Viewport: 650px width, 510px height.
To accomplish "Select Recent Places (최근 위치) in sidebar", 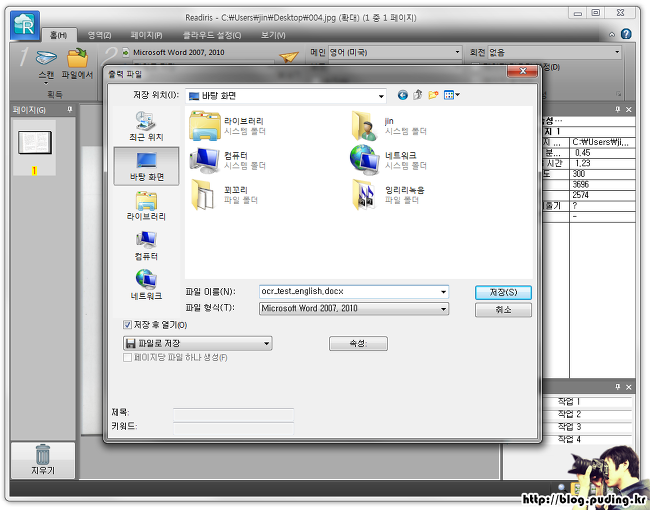I will point(146,126).
